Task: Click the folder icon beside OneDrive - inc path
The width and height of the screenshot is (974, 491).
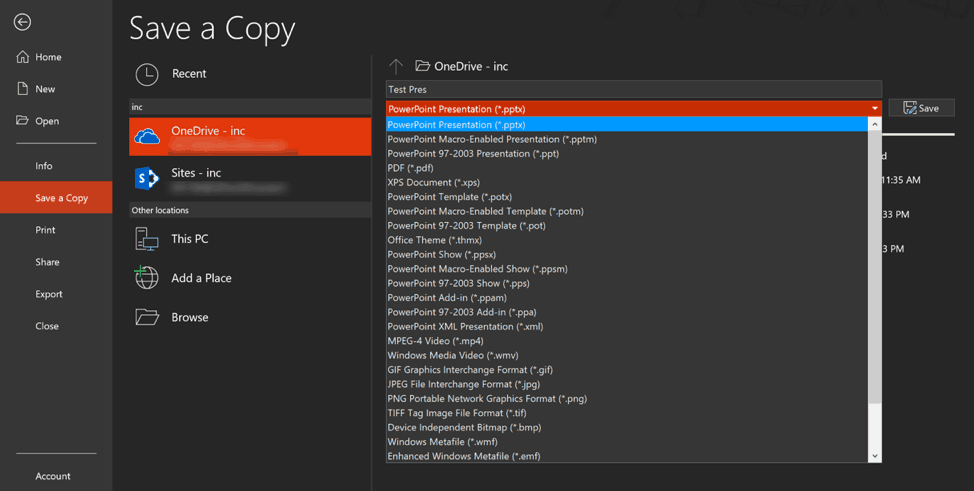Action: click(x=422, y=66)
